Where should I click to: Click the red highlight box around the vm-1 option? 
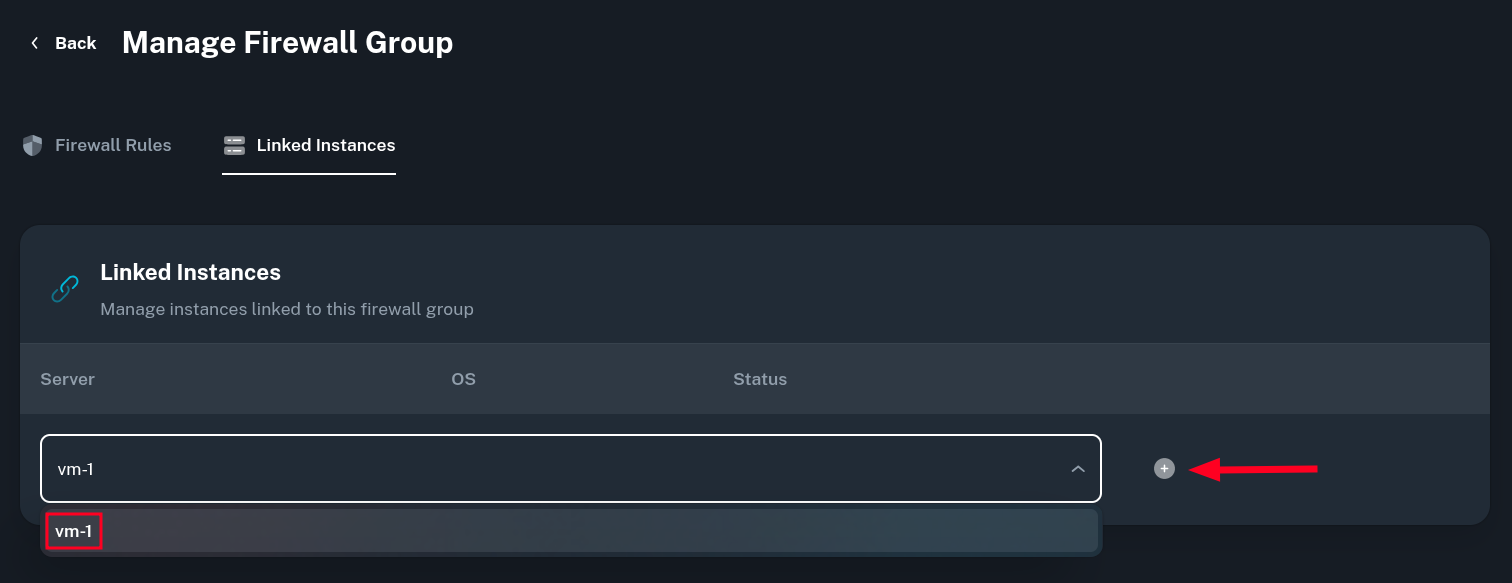click(x=74, y=531)
